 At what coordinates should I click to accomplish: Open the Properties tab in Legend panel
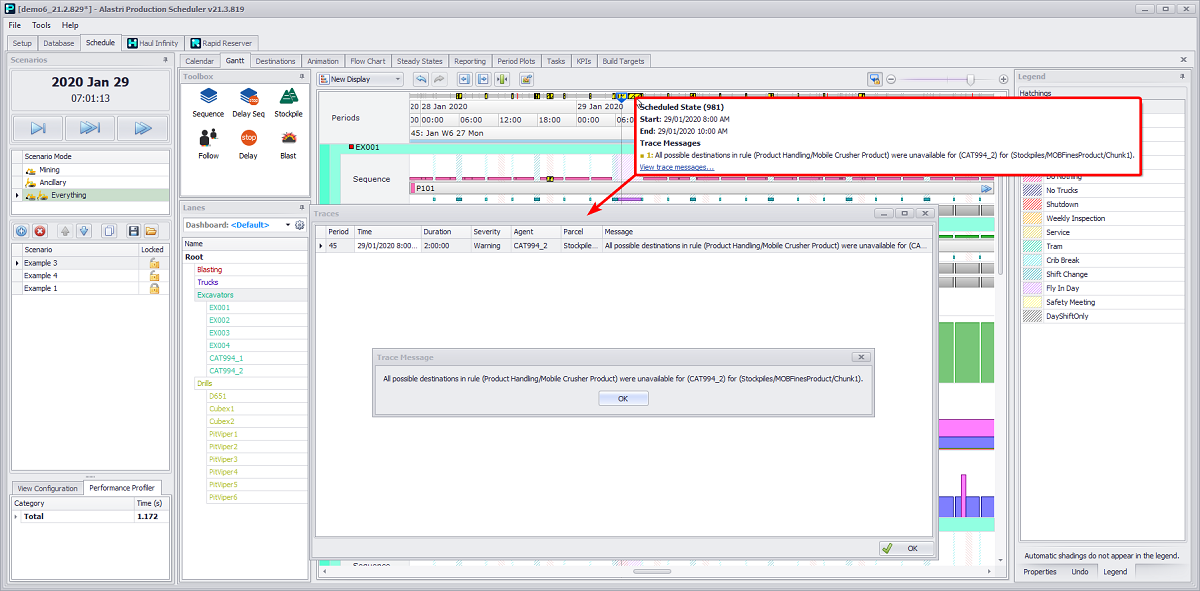(x=1040, y=571)
